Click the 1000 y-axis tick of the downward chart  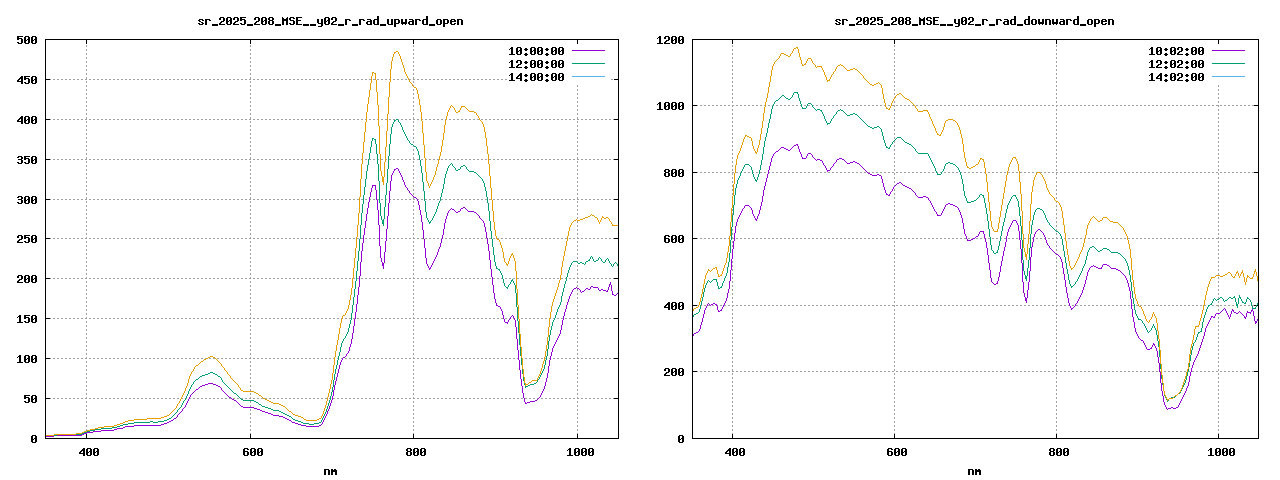pyautogui.click(x=670, y=106)
